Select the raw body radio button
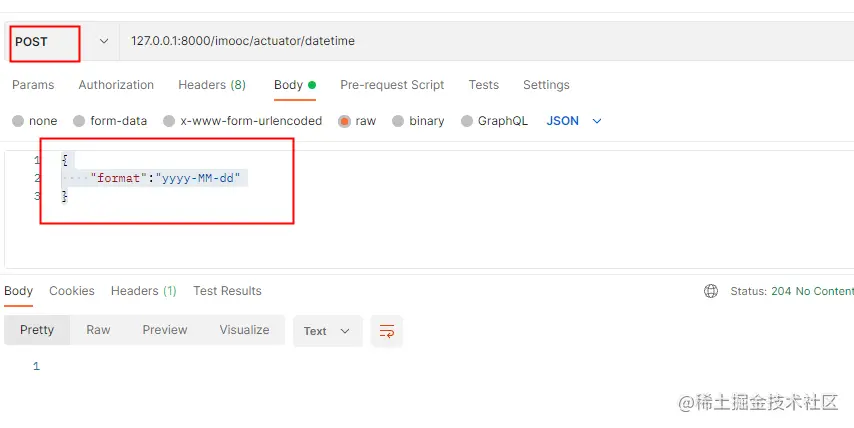 (x=345, y=121)
